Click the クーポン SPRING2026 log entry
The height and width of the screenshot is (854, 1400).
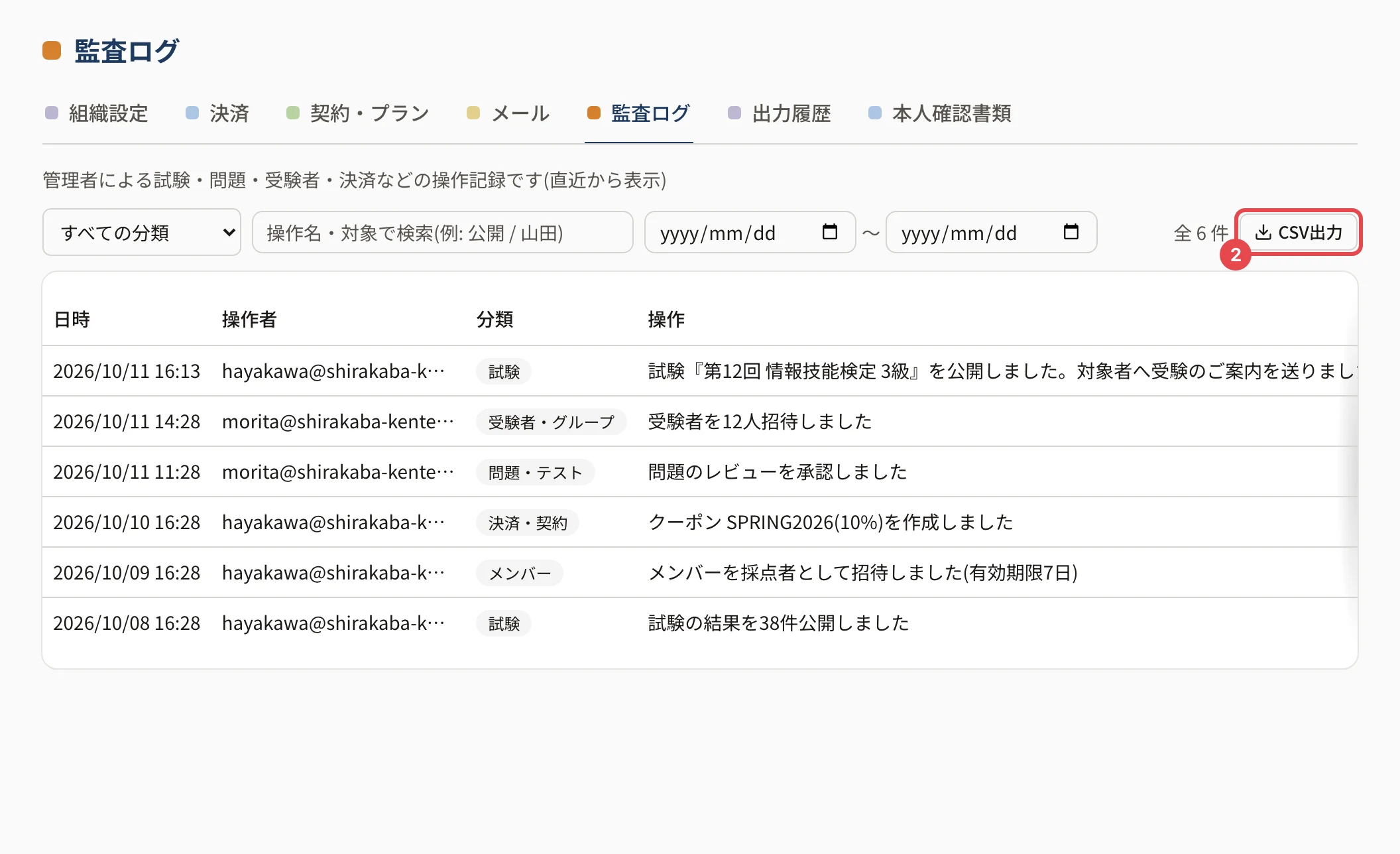coord(831,522)
